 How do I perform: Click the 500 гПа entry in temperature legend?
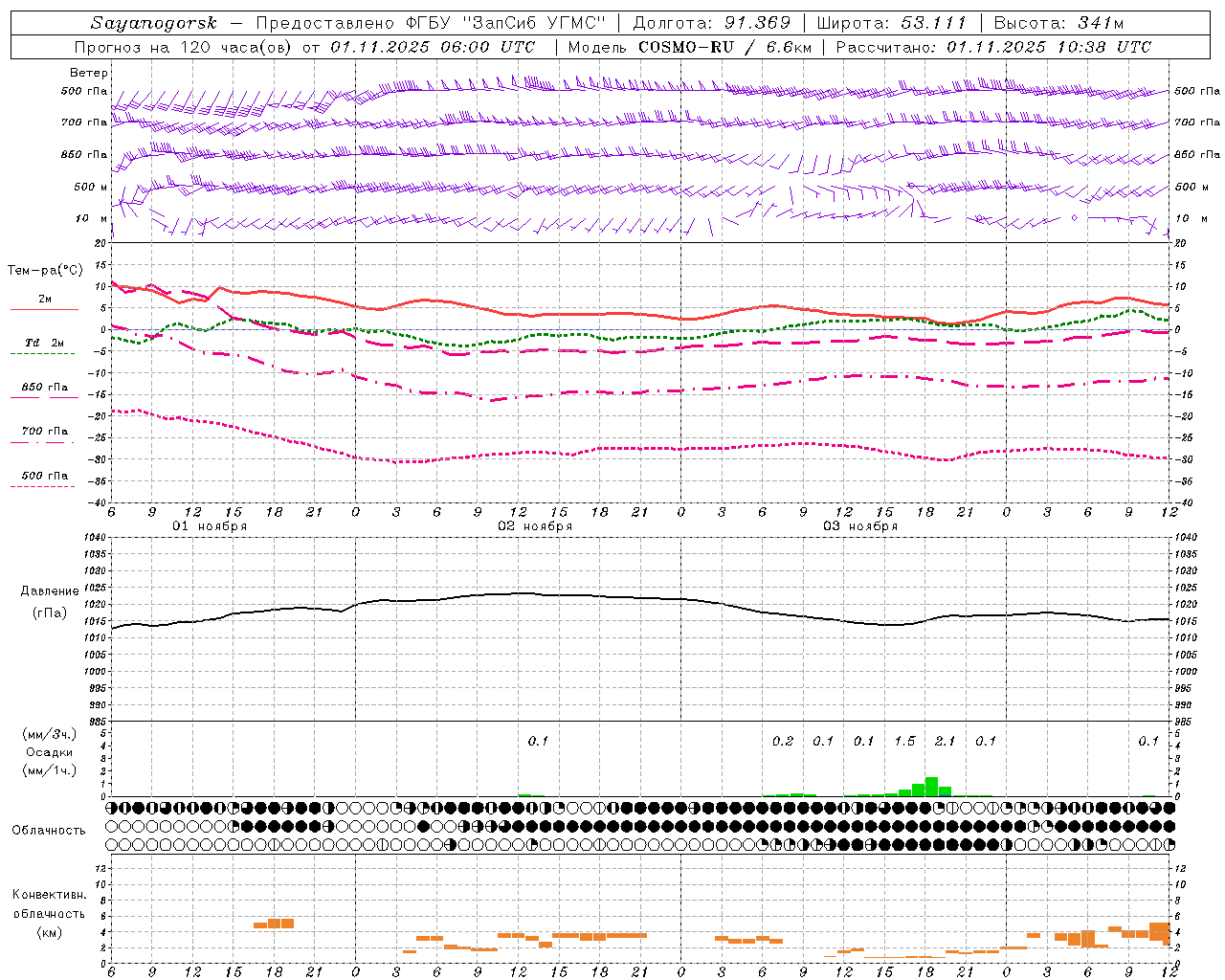click(x=45, y=476)
